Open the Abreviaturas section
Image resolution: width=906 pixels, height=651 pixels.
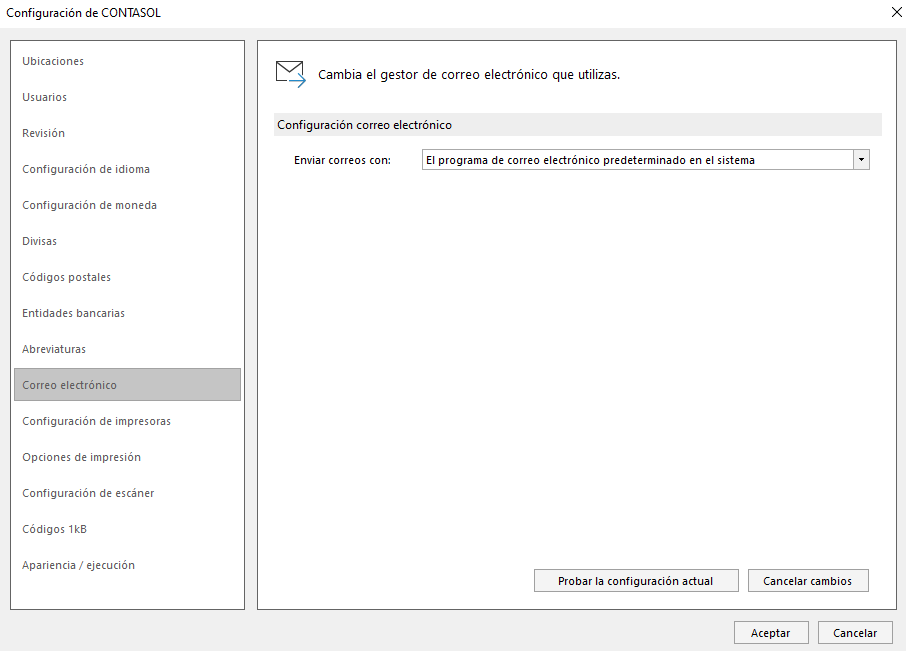pyautogui.click(x=54, y=349)
